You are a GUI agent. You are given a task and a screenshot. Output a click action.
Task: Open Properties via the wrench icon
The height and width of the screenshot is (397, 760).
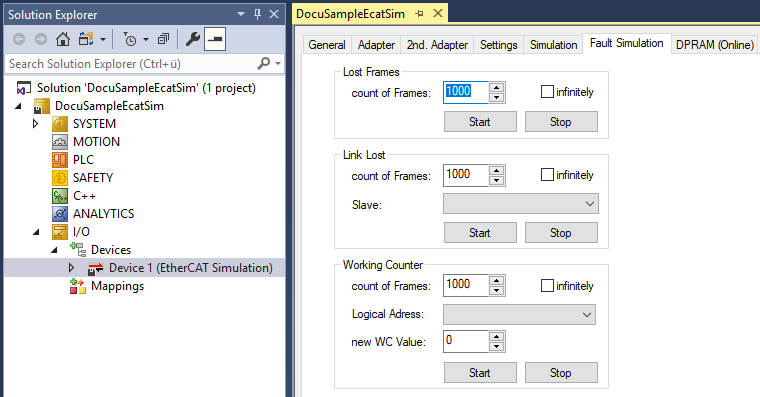(x=192, y=39)
